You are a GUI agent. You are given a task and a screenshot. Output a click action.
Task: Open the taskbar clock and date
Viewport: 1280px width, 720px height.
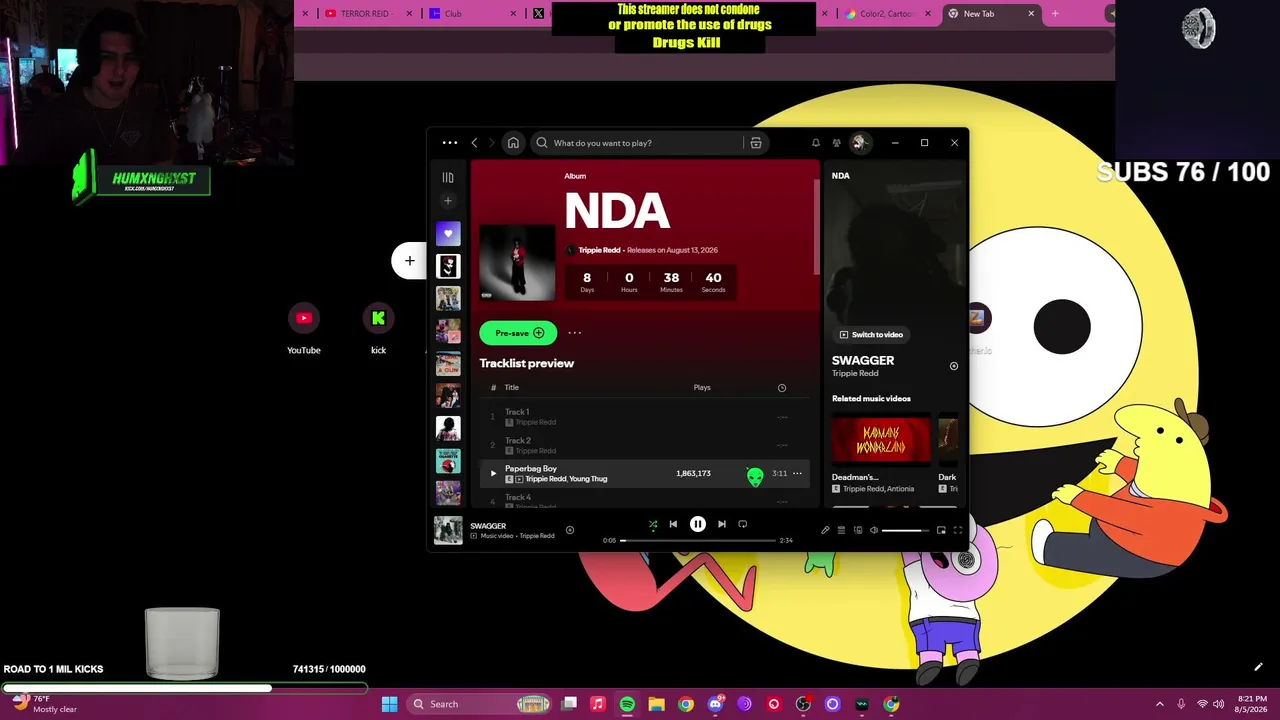[x=1251, y=704]
